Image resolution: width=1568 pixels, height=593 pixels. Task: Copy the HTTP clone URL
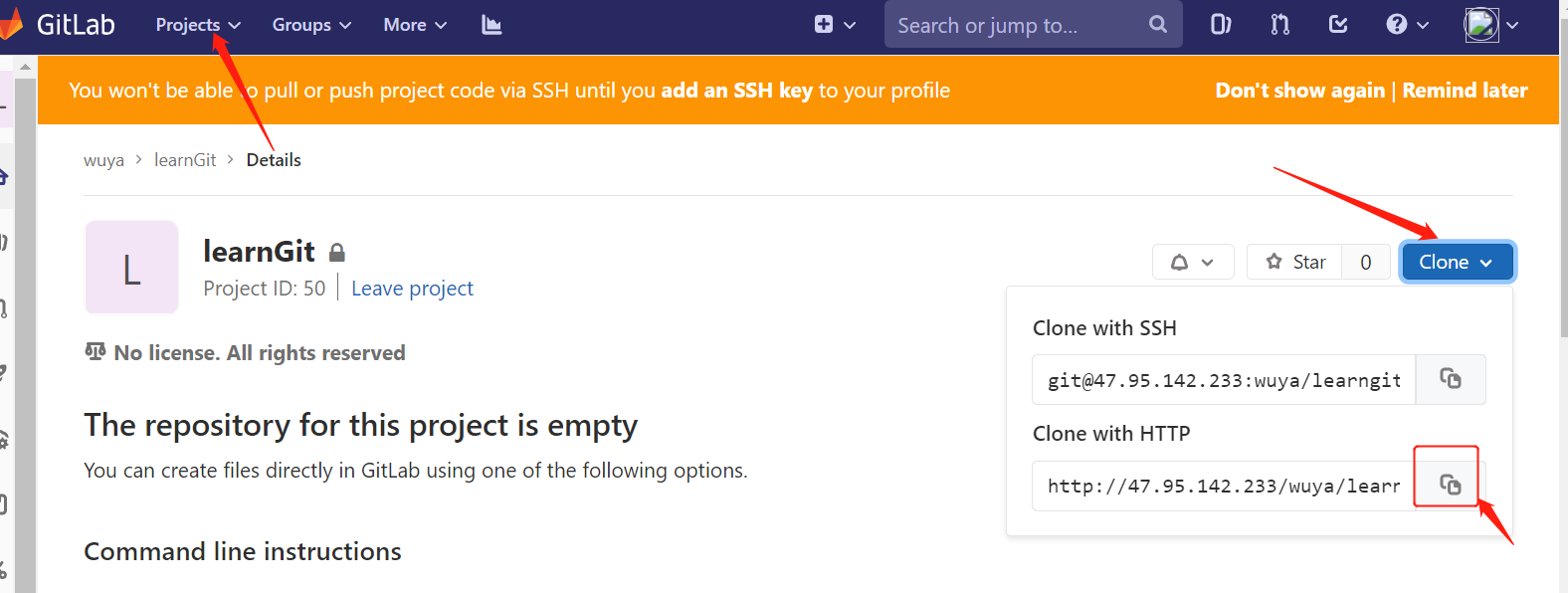pyautogui.click(x=1451, y=486)
